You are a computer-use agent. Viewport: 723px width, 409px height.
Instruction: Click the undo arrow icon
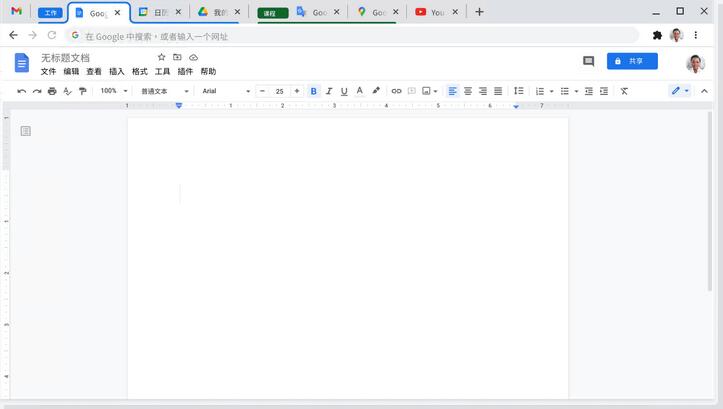(22, 91)
